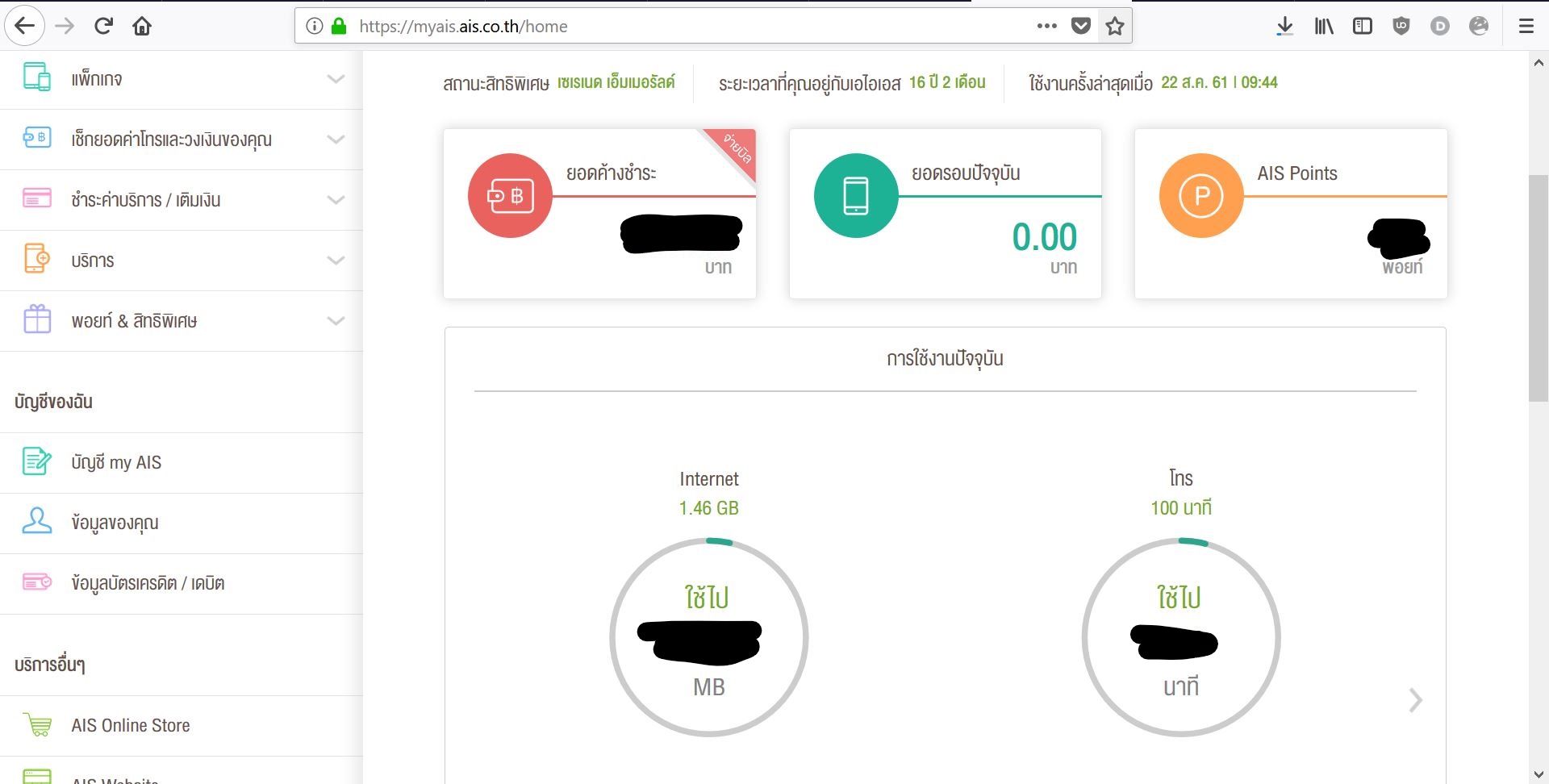The width and height of the screenshot is (1549, 784).
Task: Click the notepad icon beside บัญชี my AIS
Action: pyautogui.click(x=37, y=461)
